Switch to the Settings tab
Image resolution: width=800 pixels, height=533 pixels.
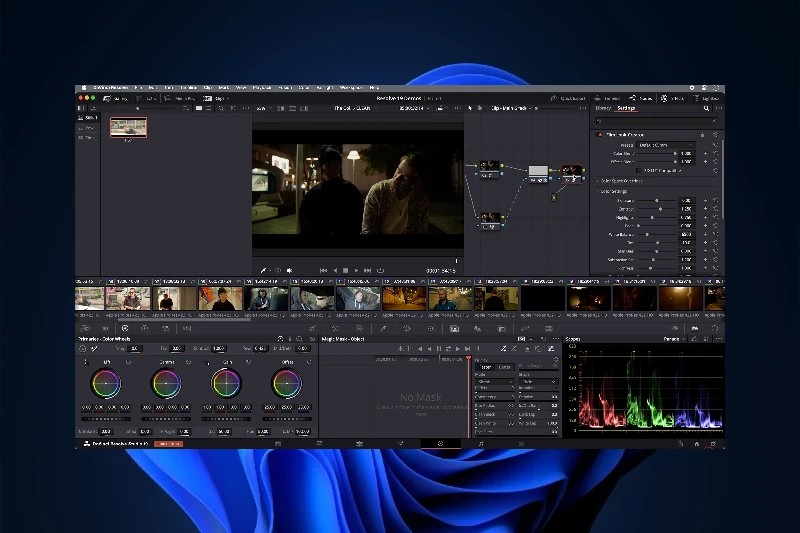click(x=626, y=108)
